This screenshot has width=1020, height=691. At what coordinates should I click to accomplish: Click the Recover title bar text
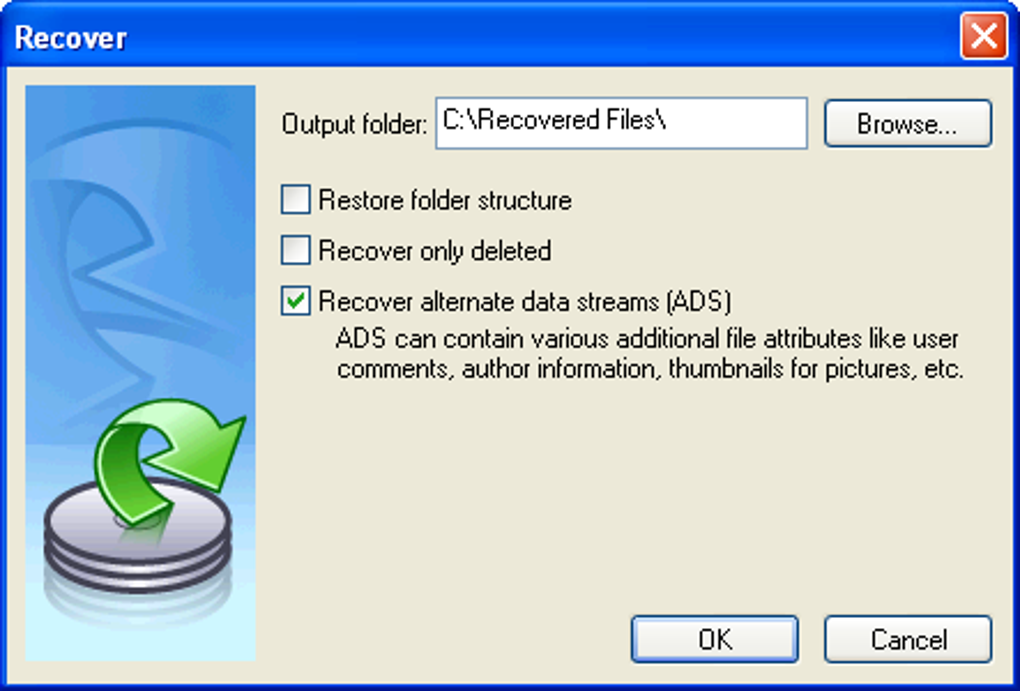(71, 38)
